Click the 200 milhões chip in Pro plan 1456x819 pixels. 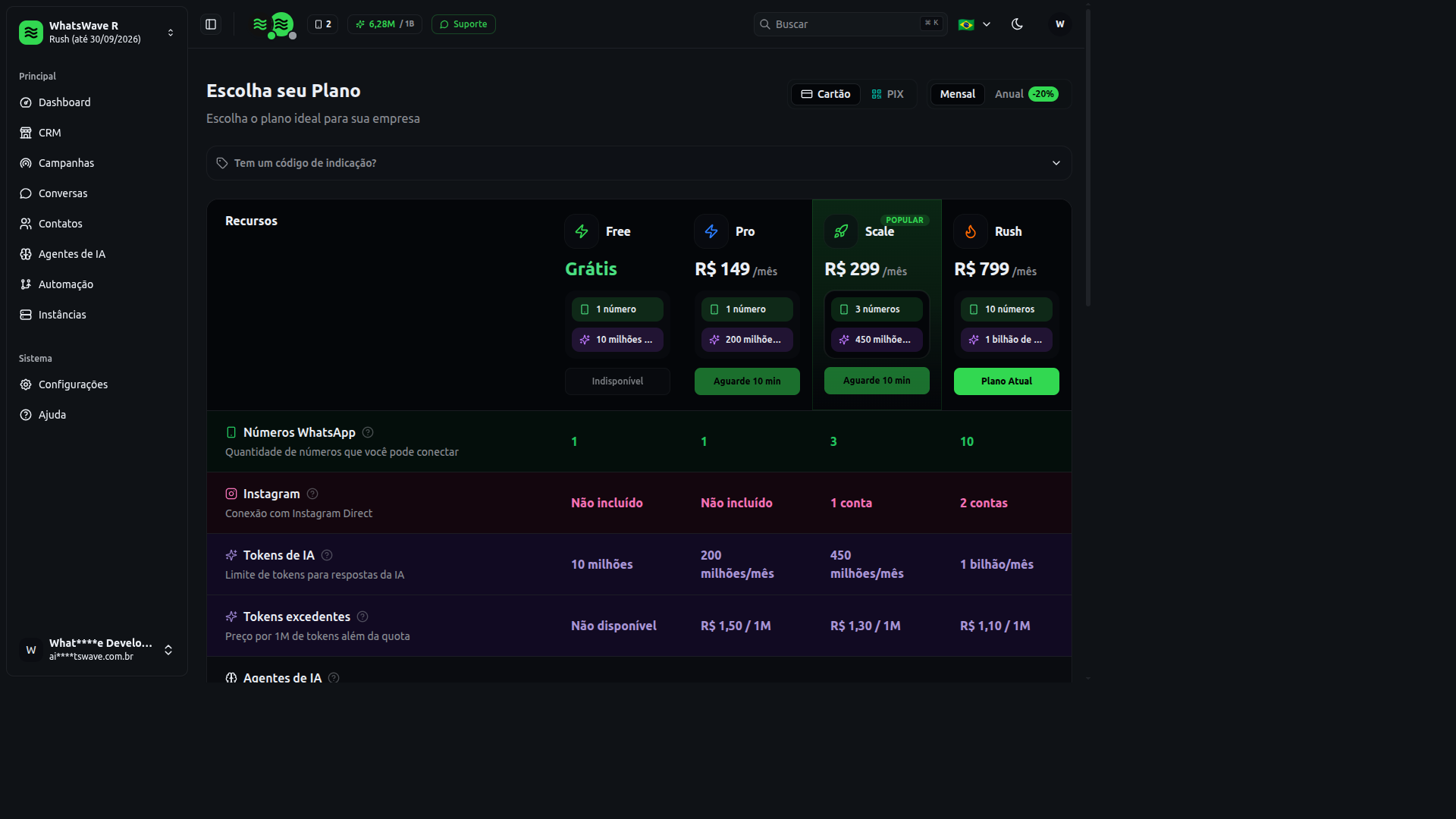[x=747, y=340]
